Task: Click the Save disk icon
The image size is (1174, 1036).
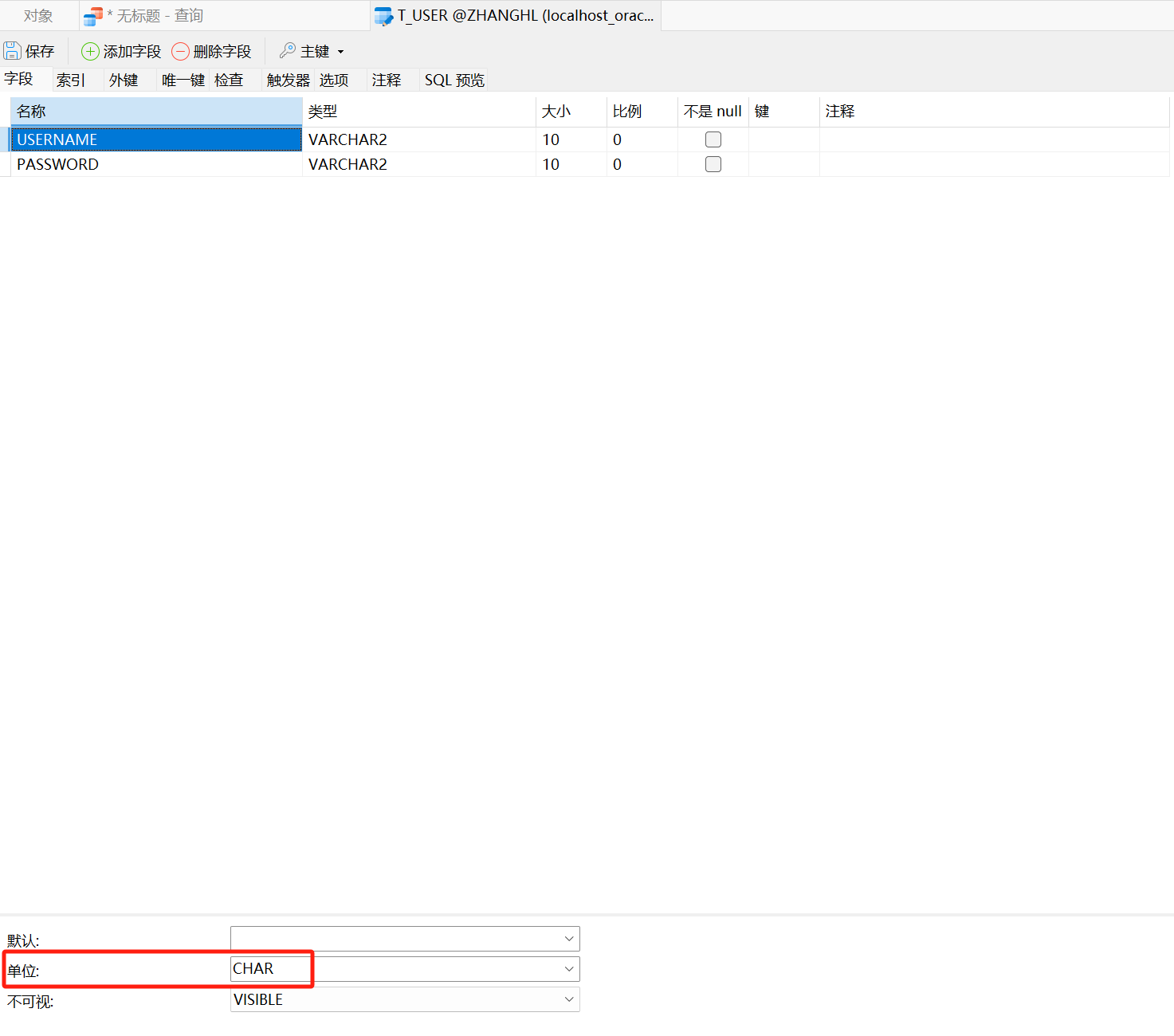Action: (13, 51)
